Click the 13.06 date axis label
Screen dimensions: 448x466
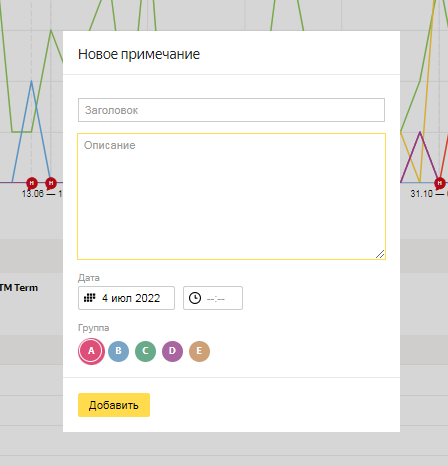33,193
